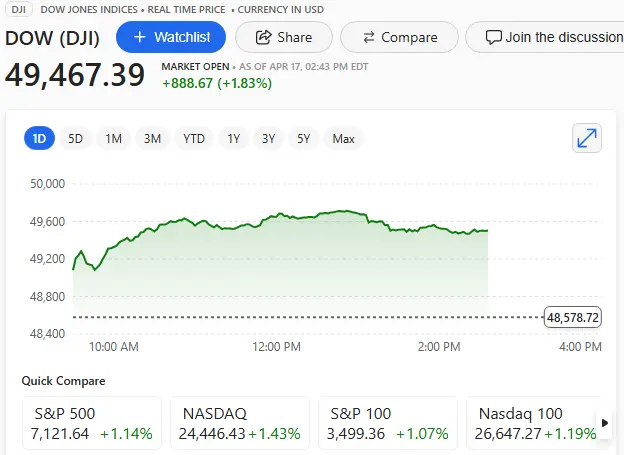
Task: Select the 5Y chart range
Action: click(x=304, y=139)
